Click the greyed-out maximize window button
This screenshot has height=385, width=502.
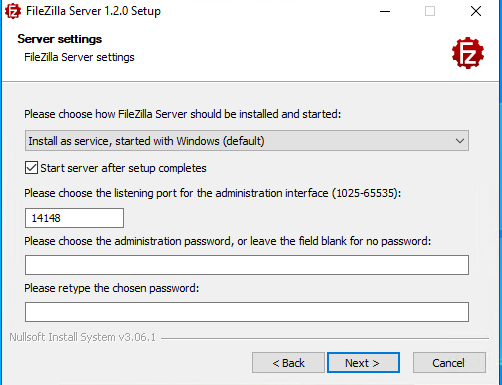(430, 11)
